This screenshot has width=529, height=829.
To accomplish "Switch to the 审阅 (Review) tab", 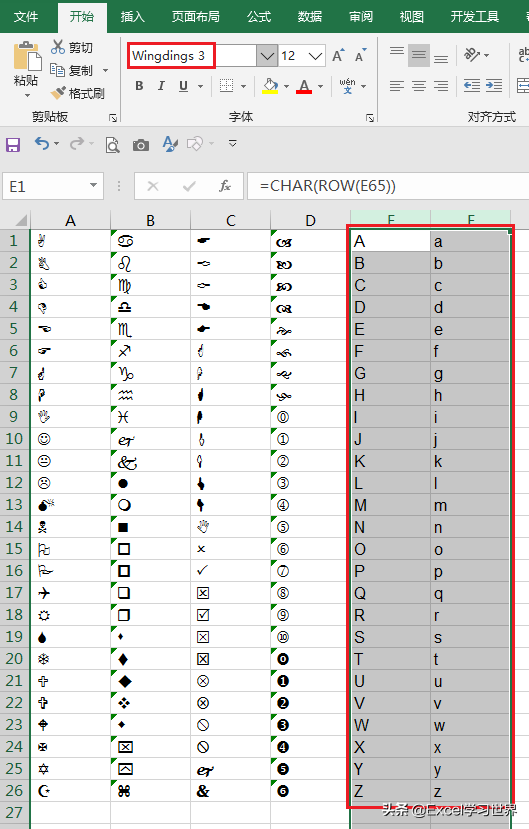I will [361, 16].
